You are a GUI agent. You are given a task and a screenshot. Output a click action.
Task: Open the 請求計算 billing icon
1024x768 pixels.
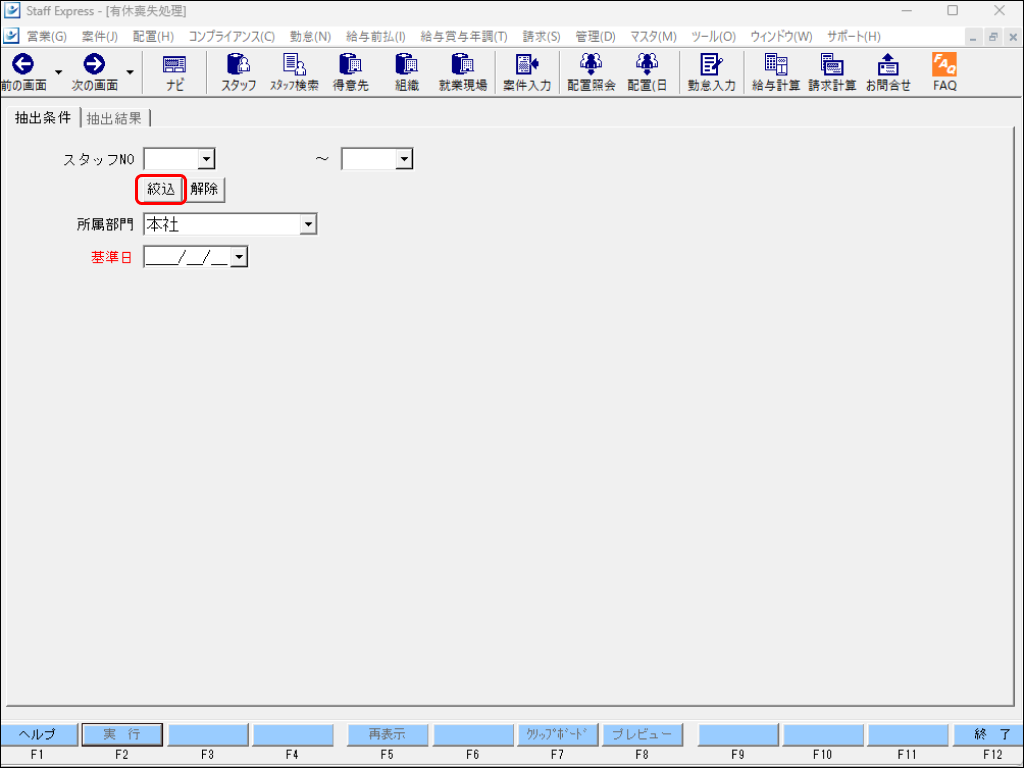point(832,72)
